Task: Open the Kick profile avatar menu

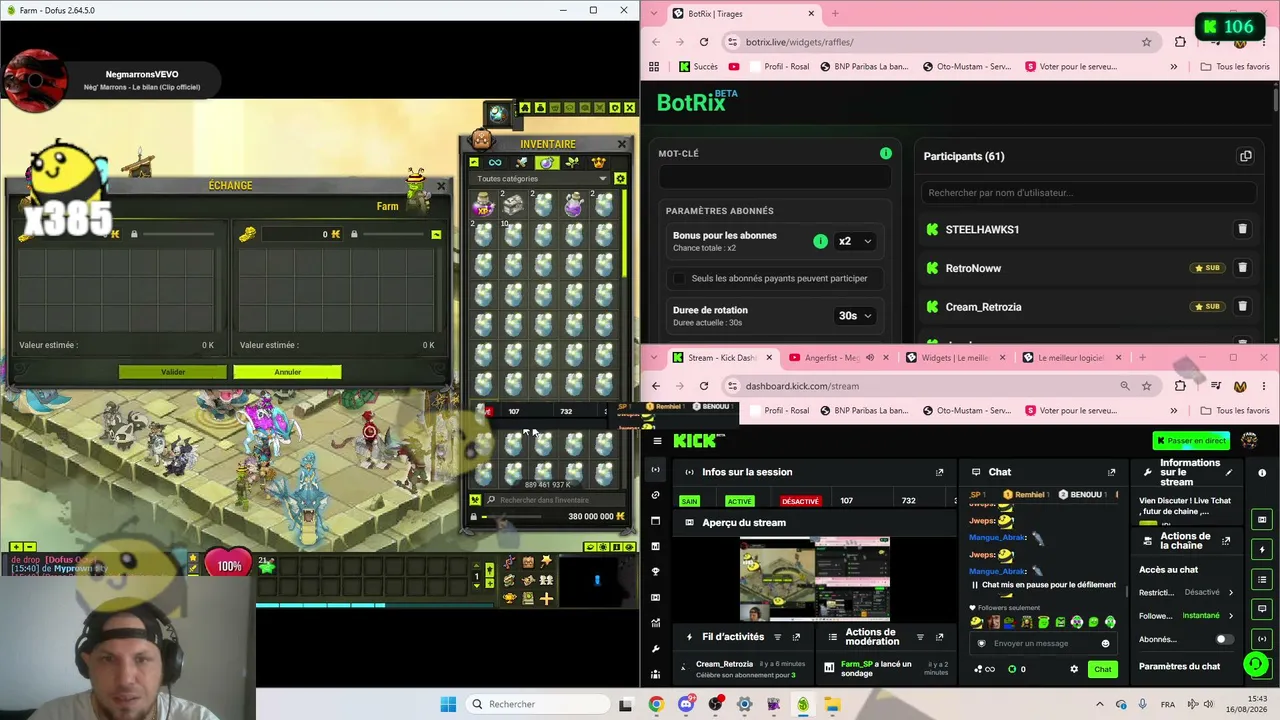Action: 1249,440
